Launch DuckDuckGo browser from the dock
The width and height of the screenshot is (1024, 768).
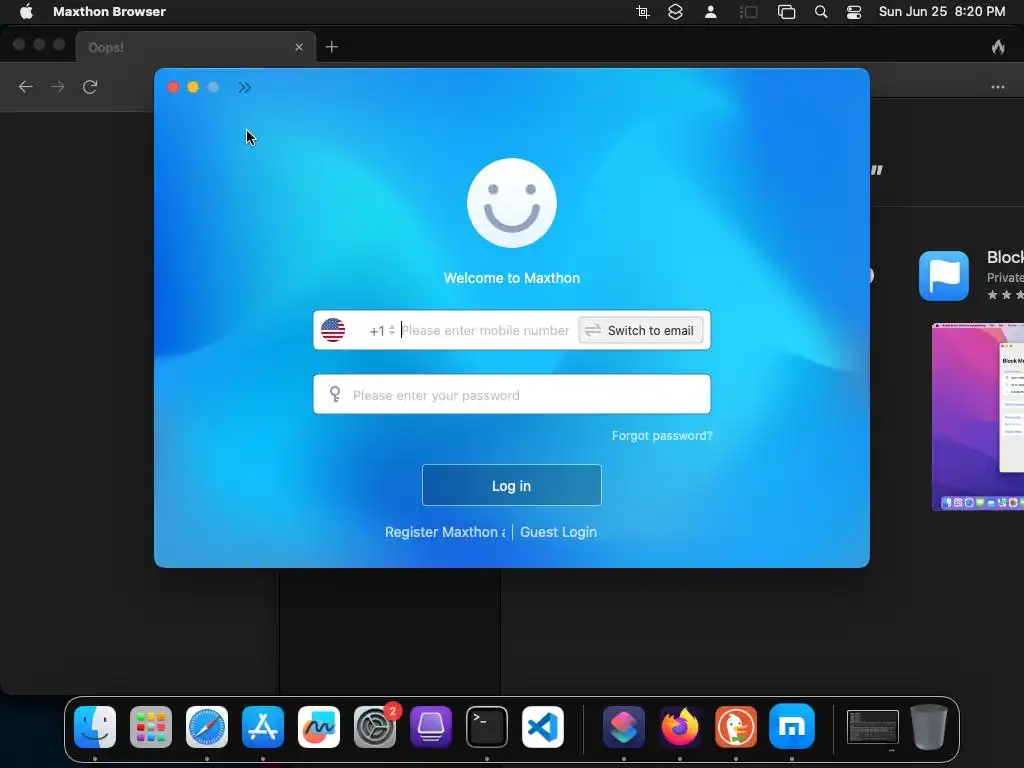736,727
